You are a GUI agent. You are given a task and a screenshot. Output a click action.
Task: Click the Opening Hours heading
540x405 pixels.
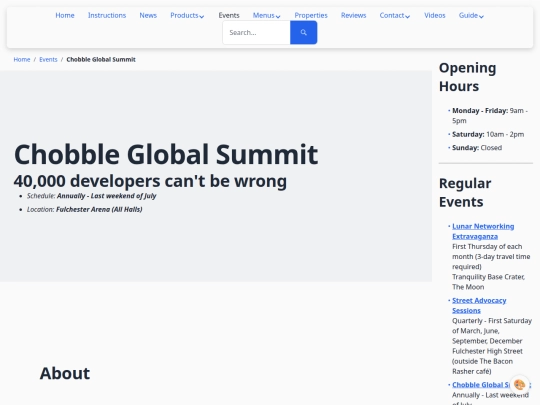click(x=467, y=77)
